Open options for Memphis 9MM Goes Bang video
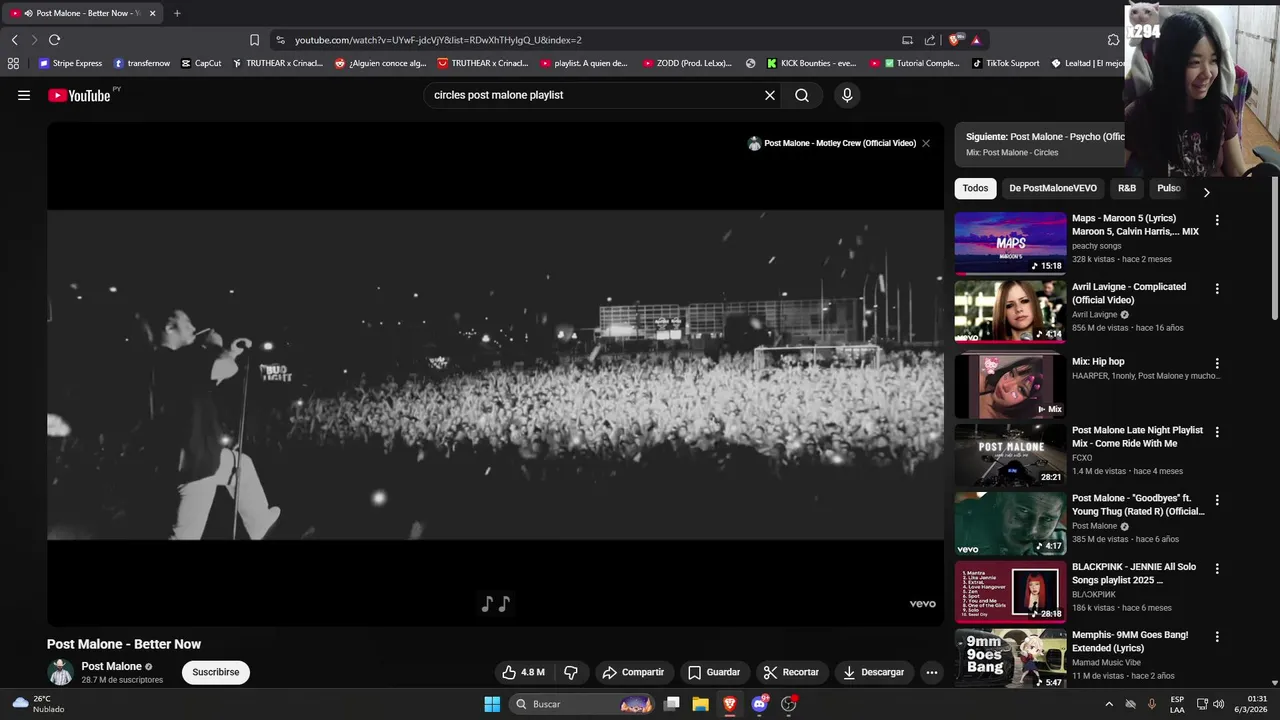1280x720 pixels. pyautogui.click(x=1217, y=637)
